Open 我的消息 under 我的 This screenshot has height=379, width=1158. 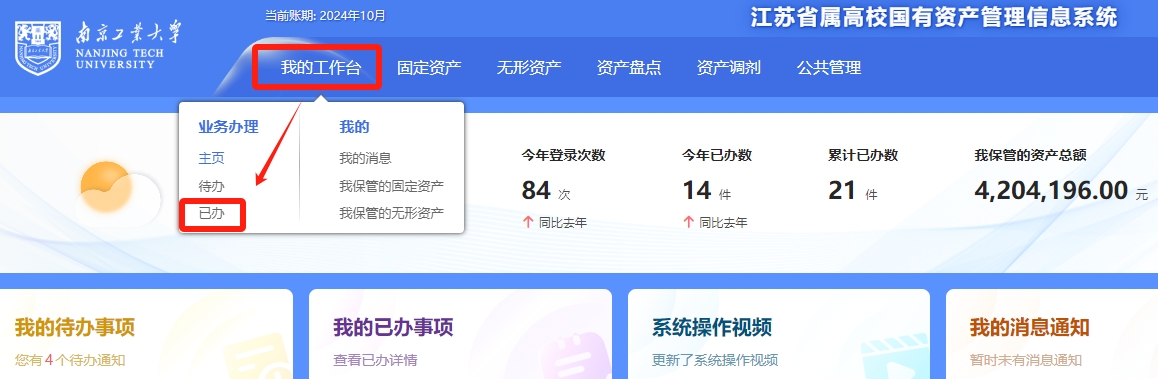[x=365, y=158]
